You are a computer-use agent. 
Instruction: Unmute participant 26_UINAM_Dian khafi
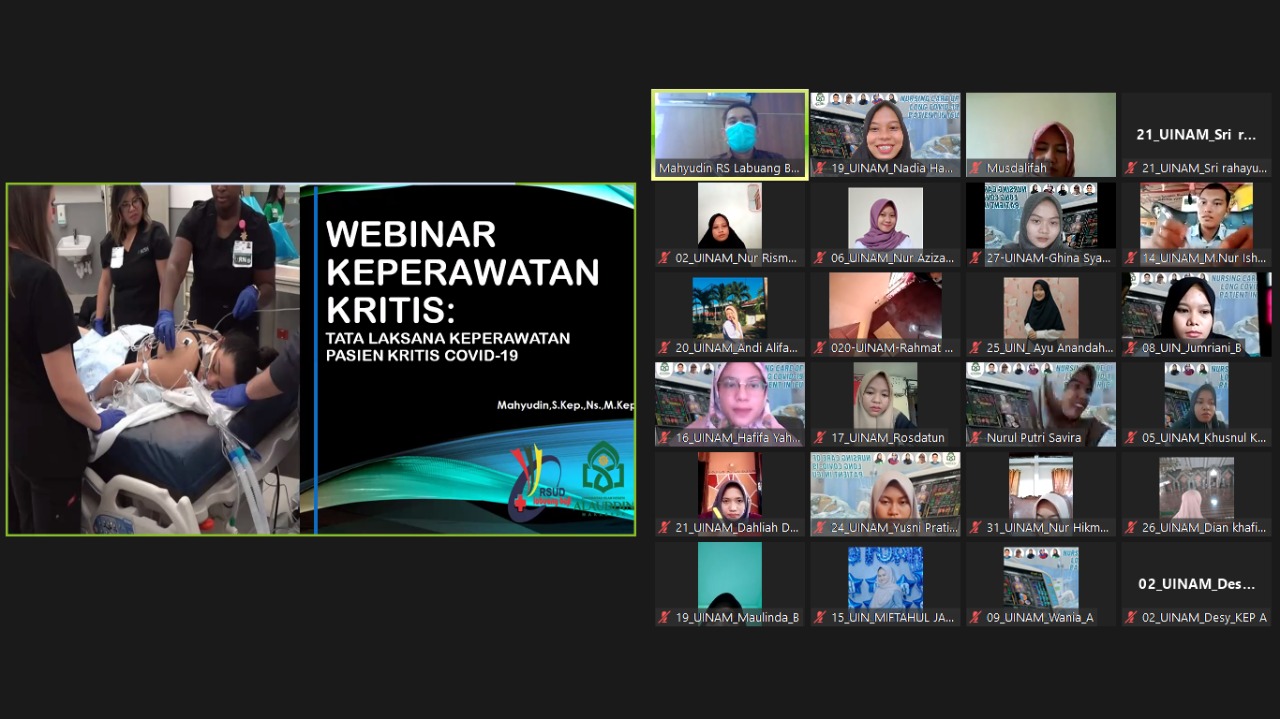pos(1131,529)
